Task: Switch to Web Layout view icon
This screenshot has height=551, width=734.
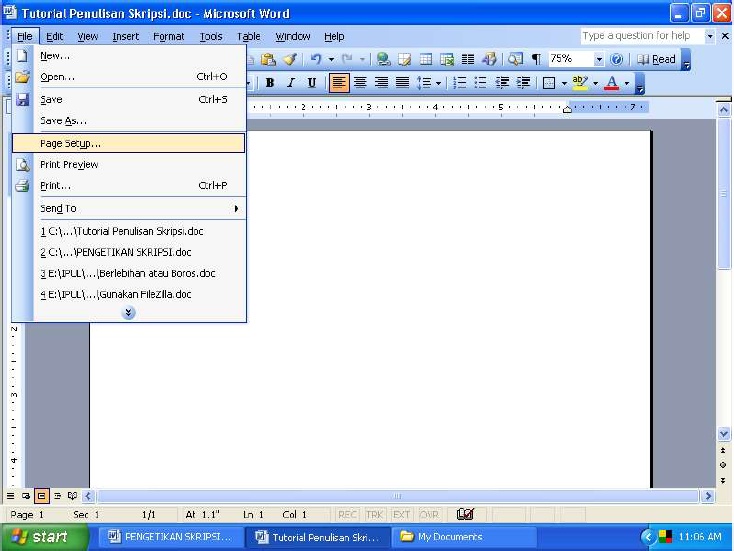Action: [26, 495]
